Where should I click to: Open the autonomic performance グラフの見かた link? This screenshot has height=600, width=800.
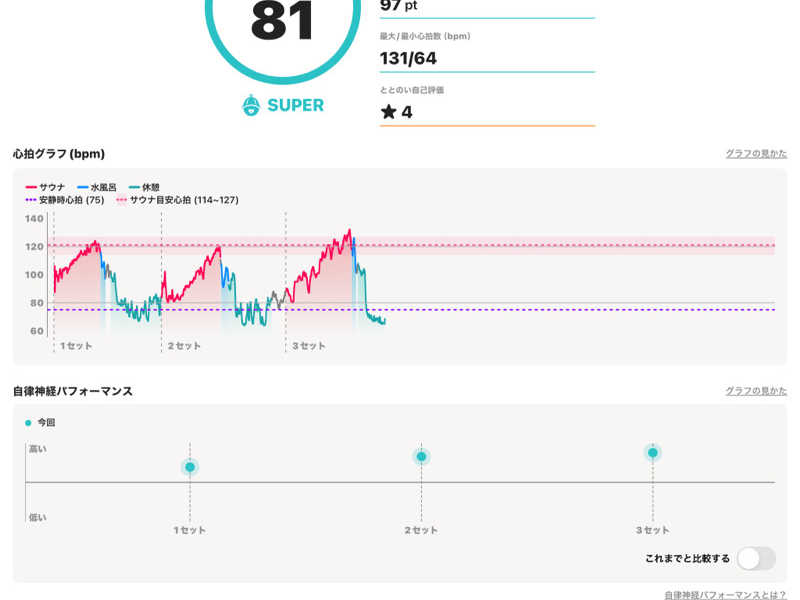coord(756,391)
